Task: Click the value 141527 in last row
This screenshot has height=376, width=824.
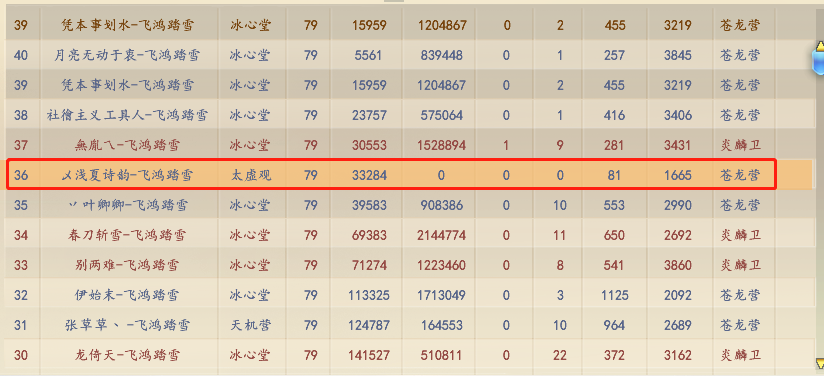Action: (369, 355)
